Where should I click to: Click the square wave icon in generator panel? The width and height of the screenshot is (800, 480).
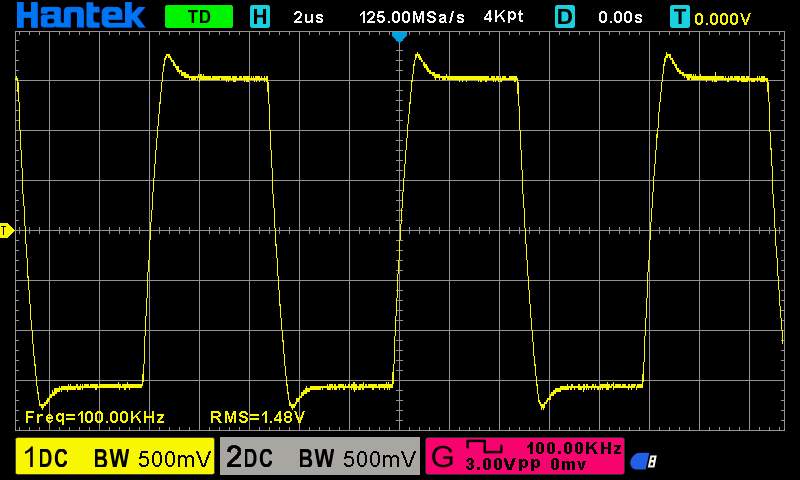pos(484,447)
